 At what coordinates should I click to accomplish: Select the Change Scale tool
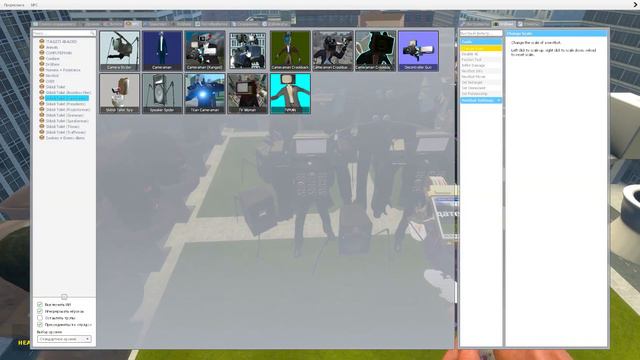point(481,49)
